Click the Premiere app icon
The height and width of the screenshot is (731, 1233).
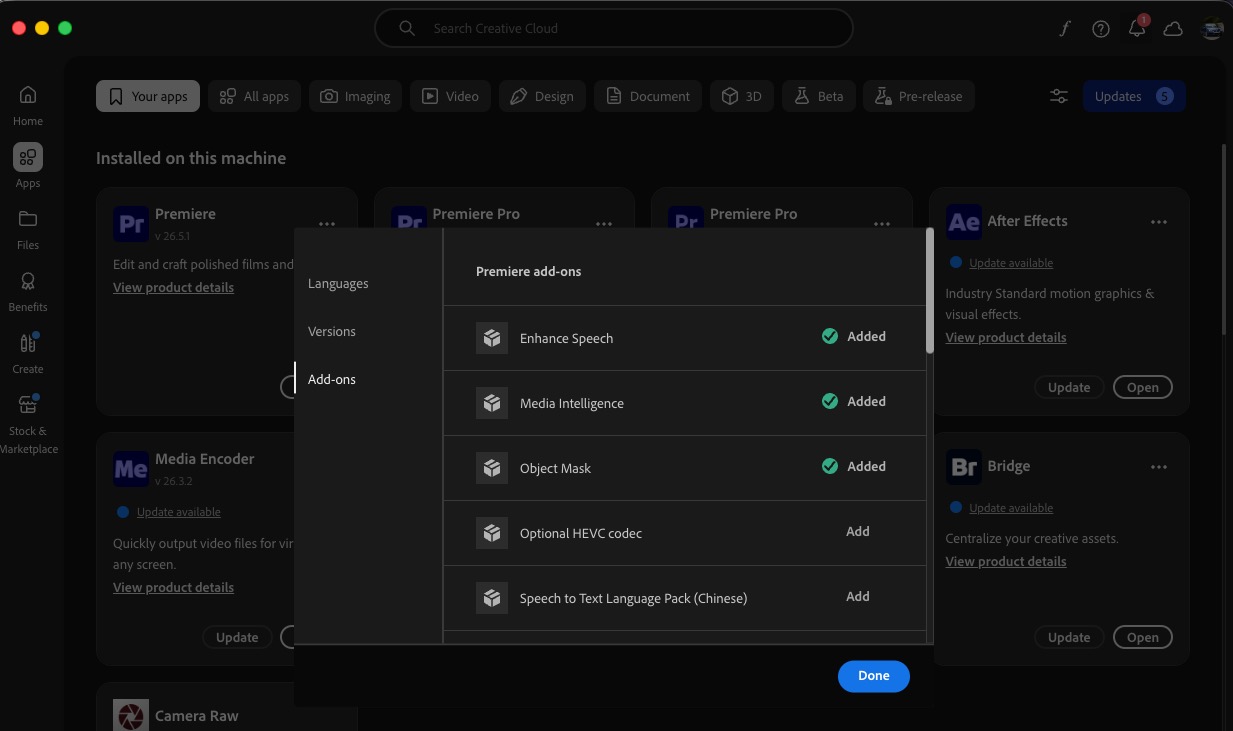click(131, 223)
